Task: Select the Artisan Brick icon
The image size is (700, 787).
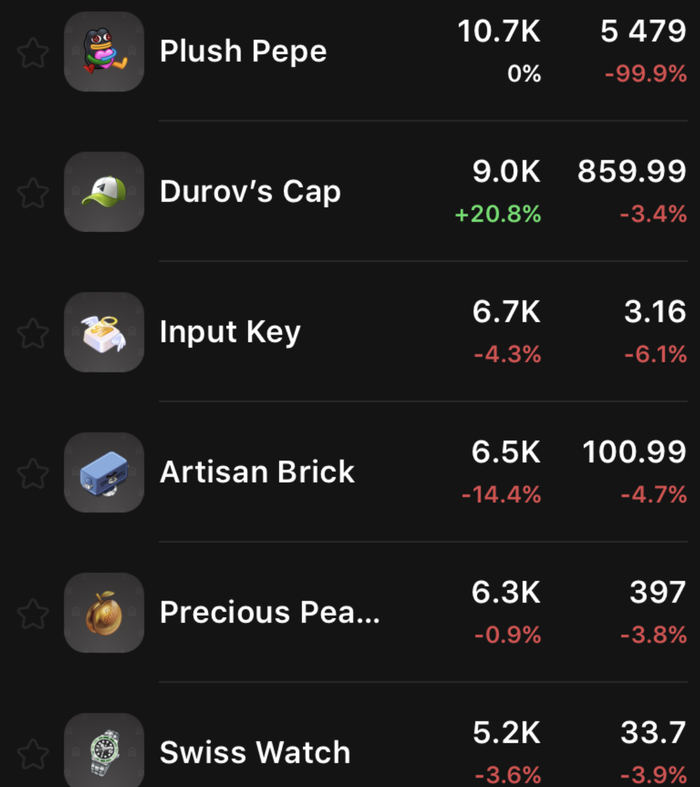Action: point(104,472)
